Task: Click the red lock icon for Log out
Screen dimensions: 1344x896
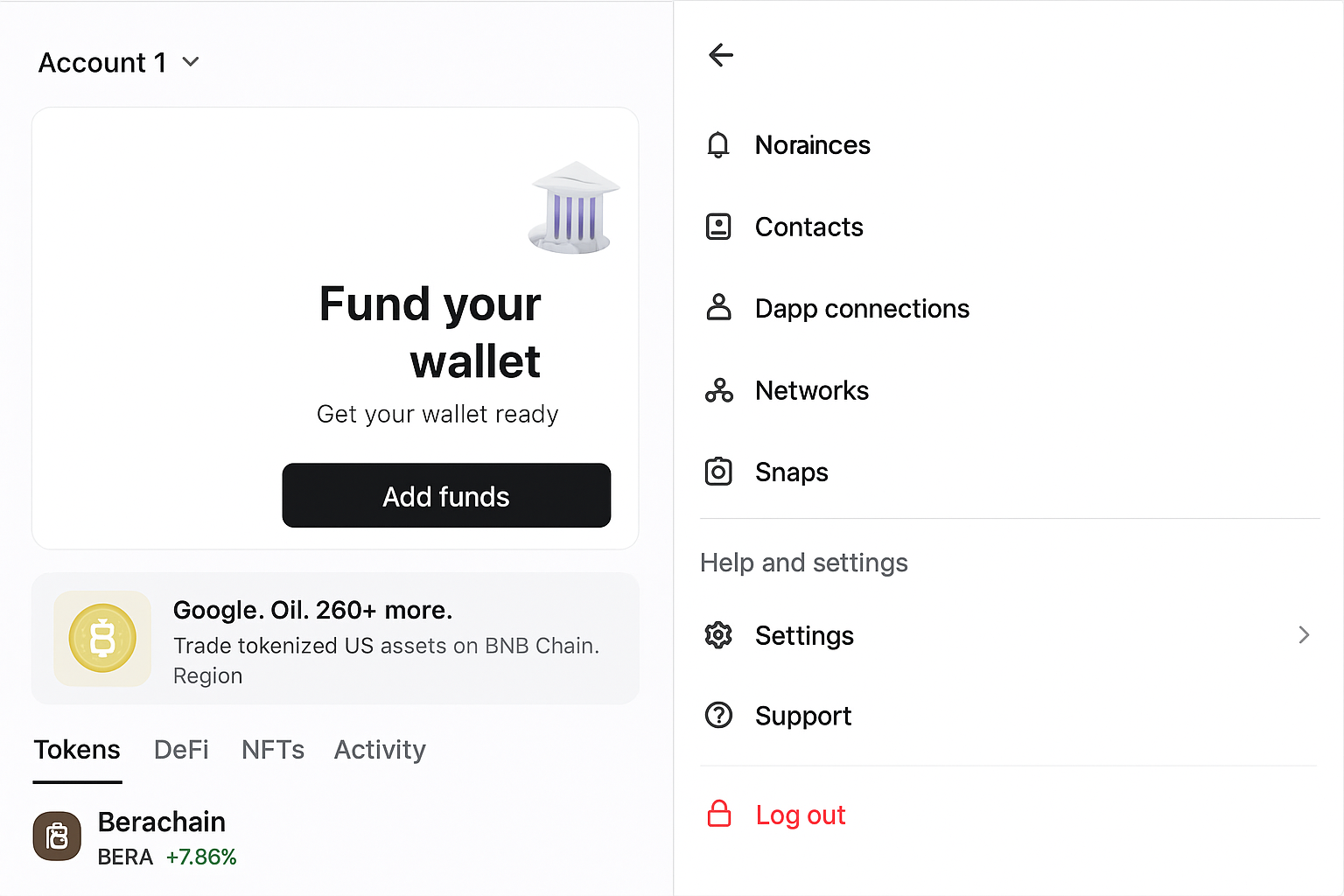Action: tap(718, 814)
